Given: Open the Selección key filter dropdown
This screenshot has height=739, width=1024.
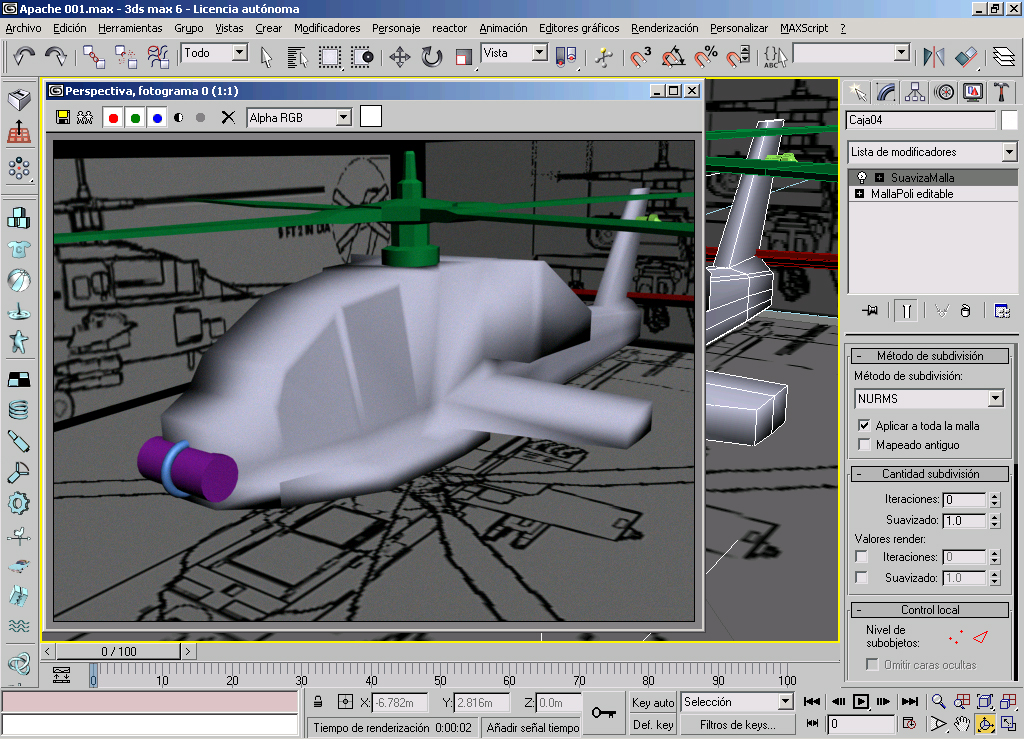Looking at the screenshot, I should [785, 702].
